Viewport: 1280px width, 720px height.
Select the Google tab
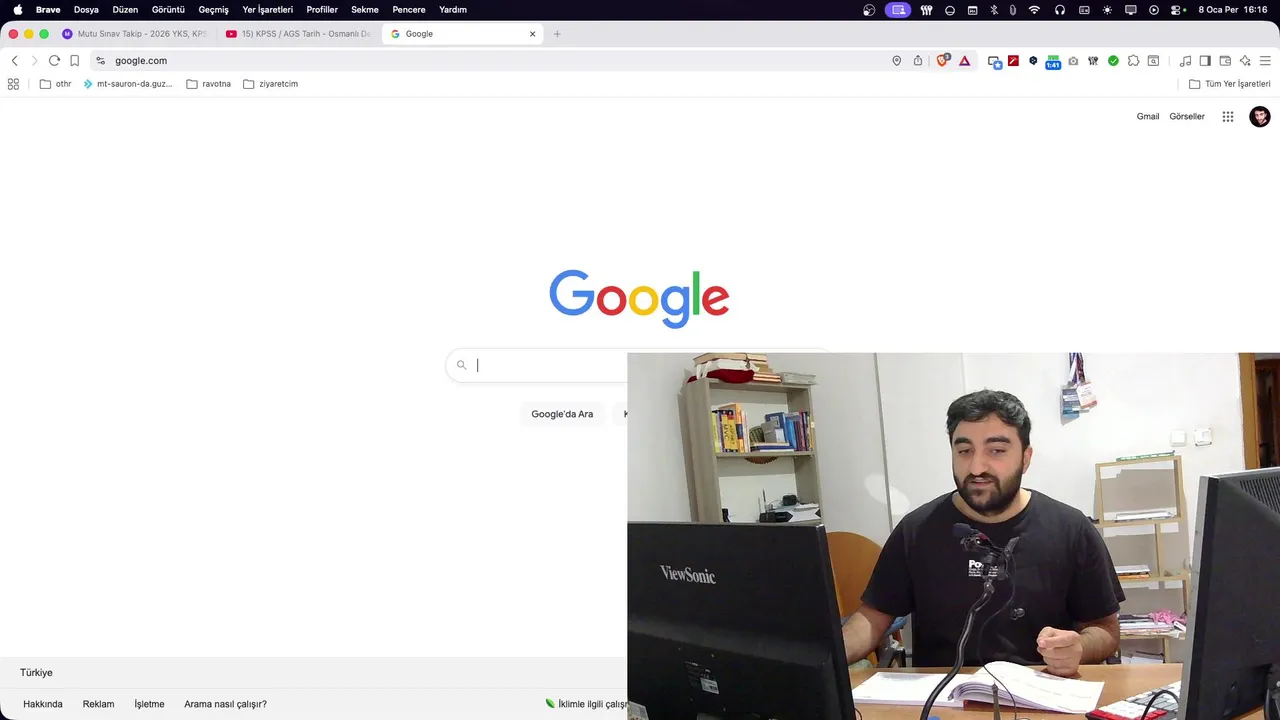coord(462,34)
